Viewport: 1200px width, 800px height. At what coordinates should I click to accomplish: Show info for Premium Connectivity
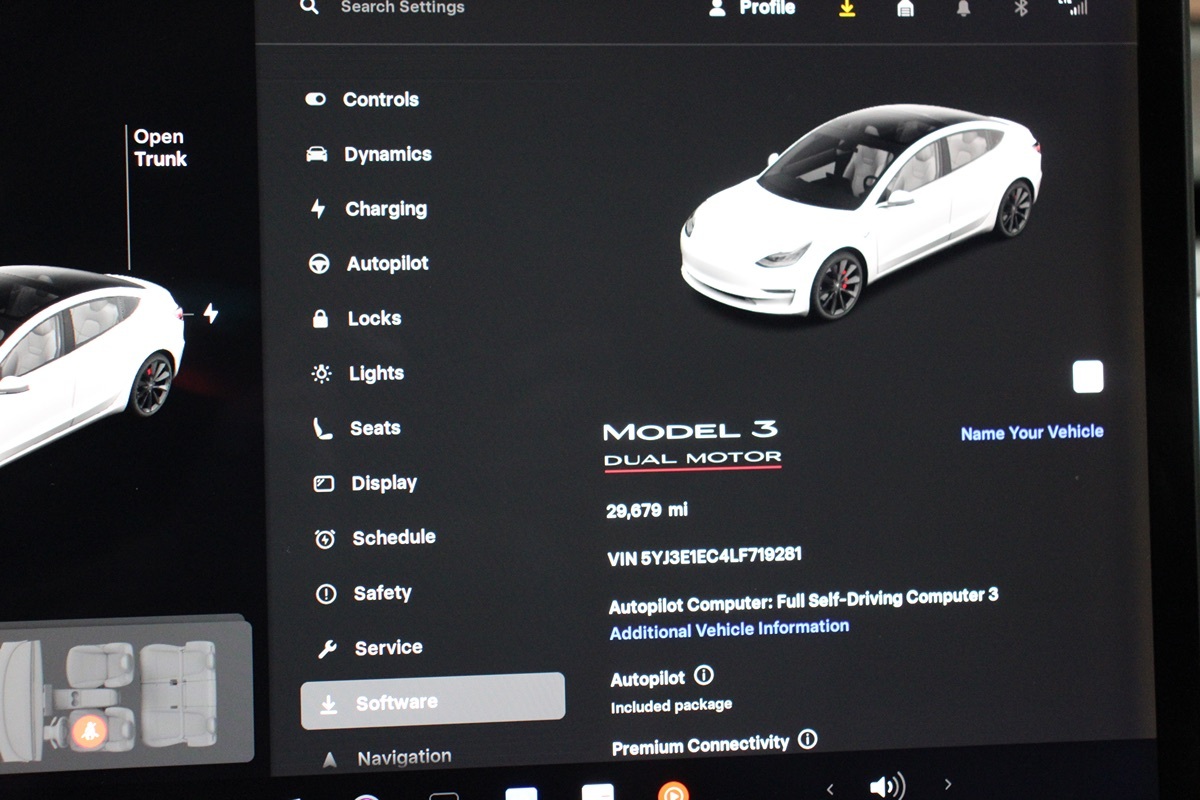(x=808, y=740)
